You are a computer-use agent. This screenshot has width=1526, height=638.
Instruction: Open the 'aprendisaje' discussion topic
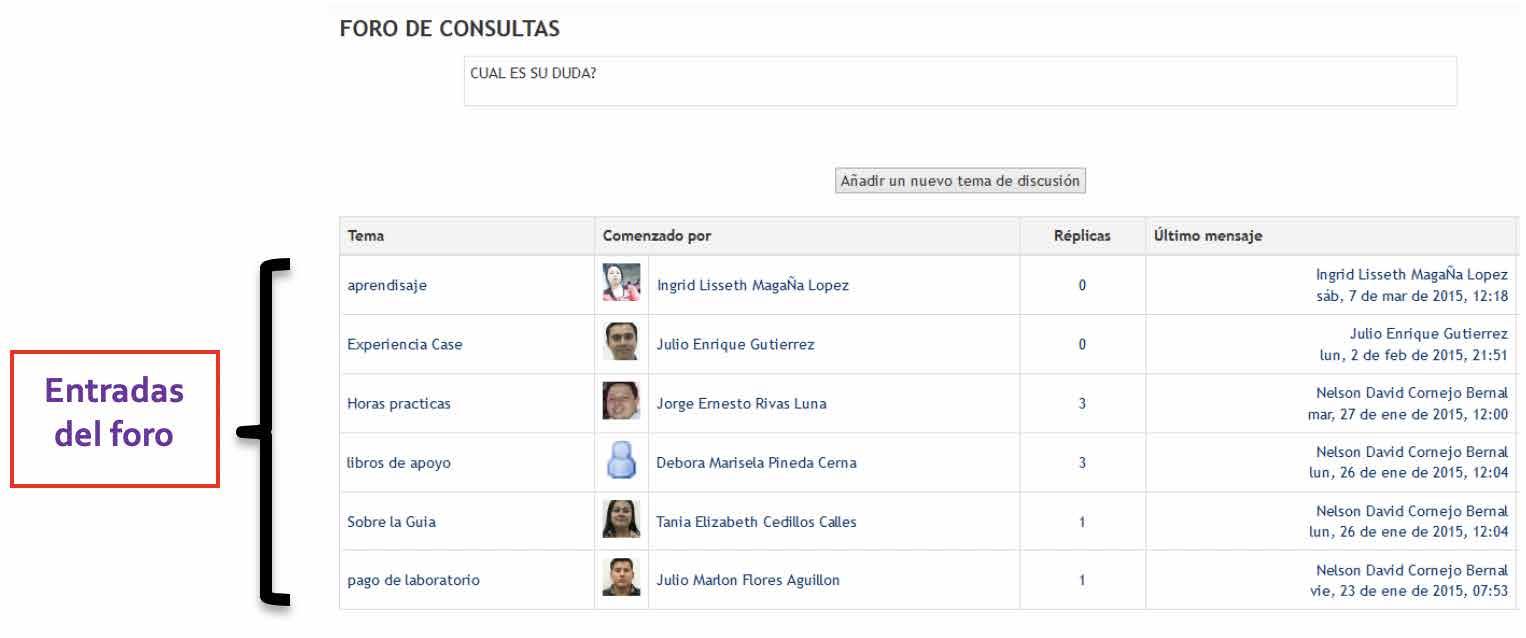tap(387, 286)
